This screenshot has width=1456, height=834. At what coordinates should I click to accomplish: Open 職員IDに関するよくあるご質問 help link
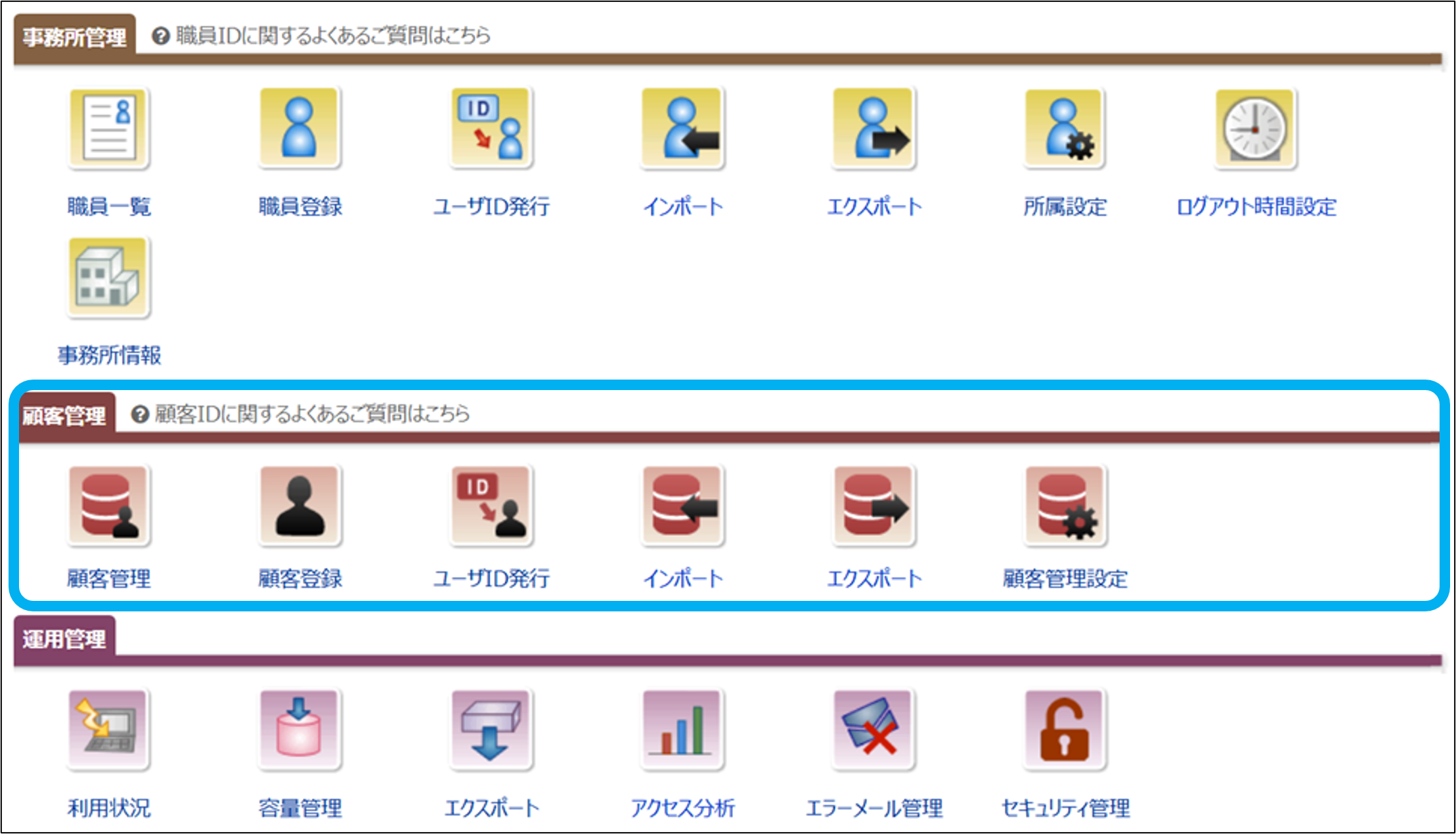tap(332, 35)
